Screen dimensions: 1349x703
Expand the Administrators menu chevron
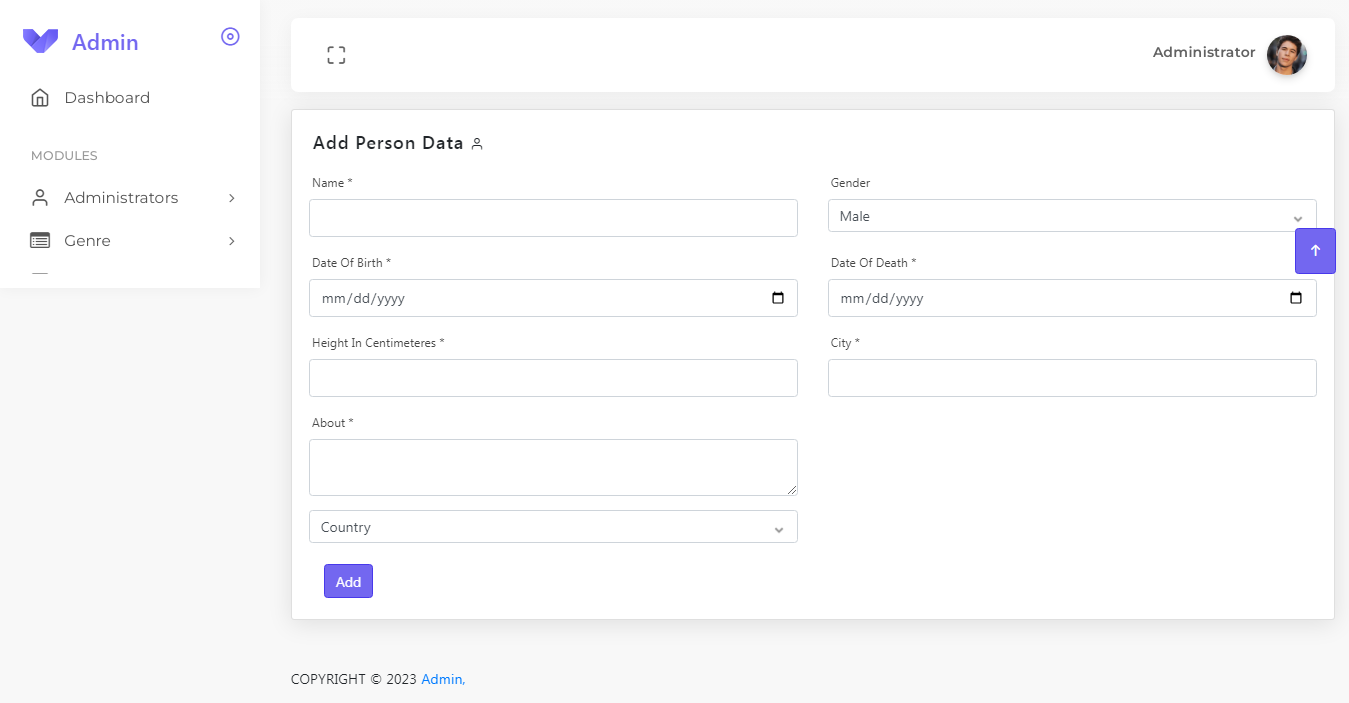(x=231, y=197)
